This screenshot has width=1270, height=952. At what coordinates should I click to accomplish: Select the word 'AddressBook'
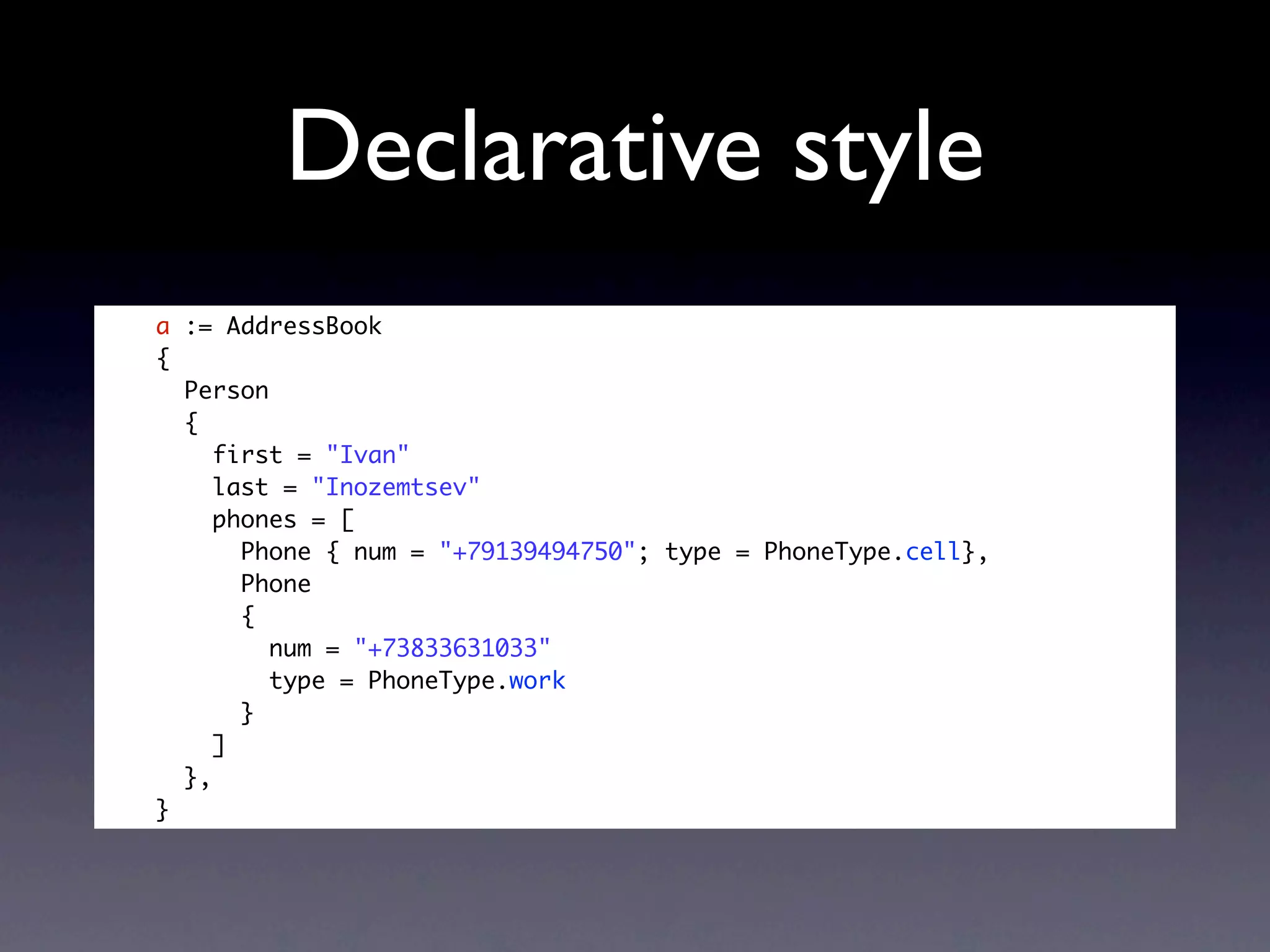304,326
